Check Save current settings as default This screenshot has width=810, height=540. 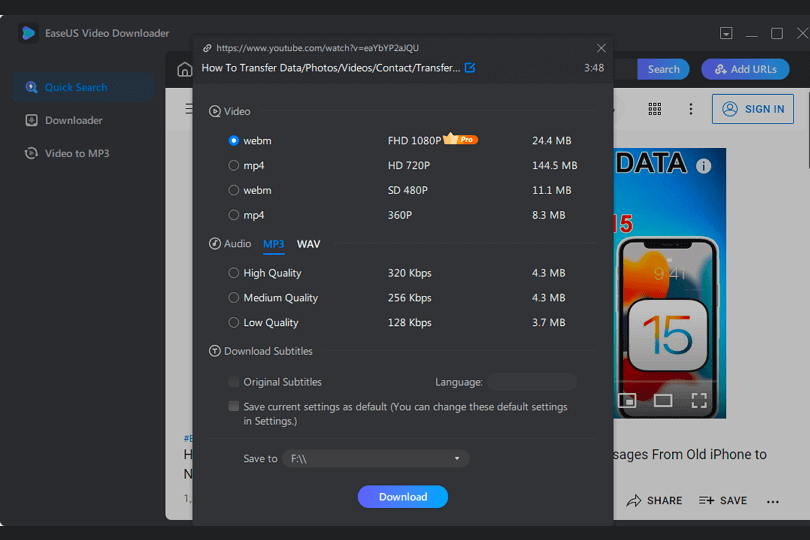point(234,407)
